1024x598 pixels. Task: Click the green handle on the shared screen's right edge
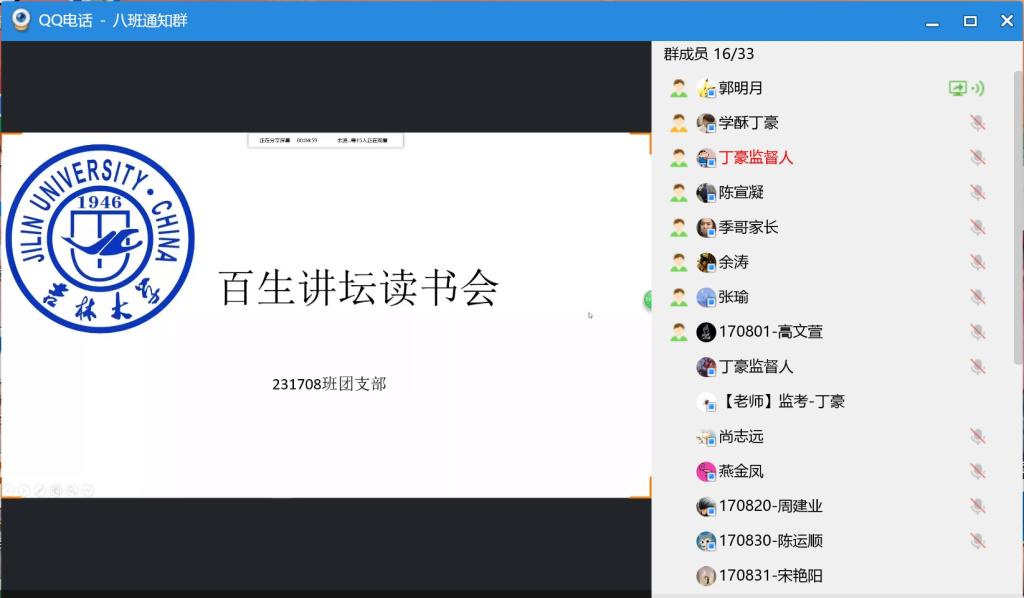[x=647, y=299]
